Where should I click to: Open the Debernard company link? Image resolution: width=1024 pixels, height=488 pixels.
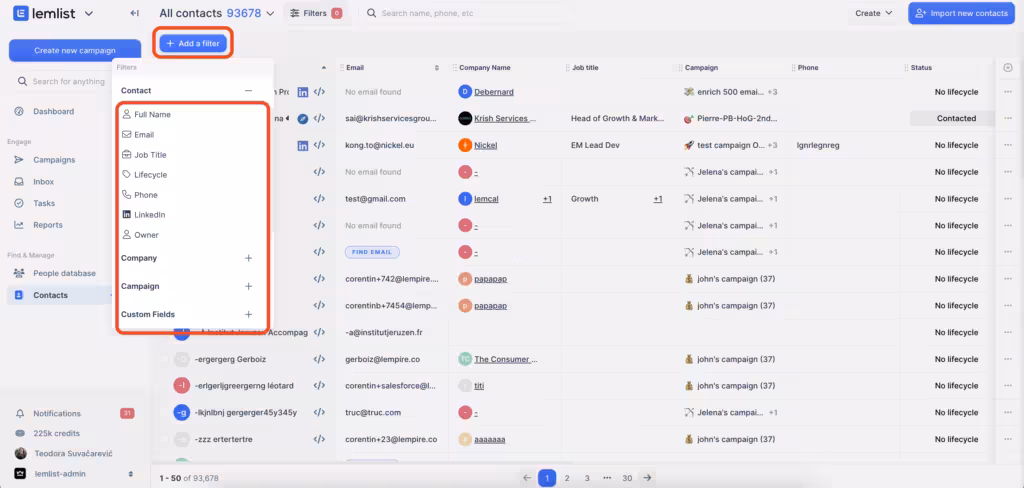pos(494,92)
